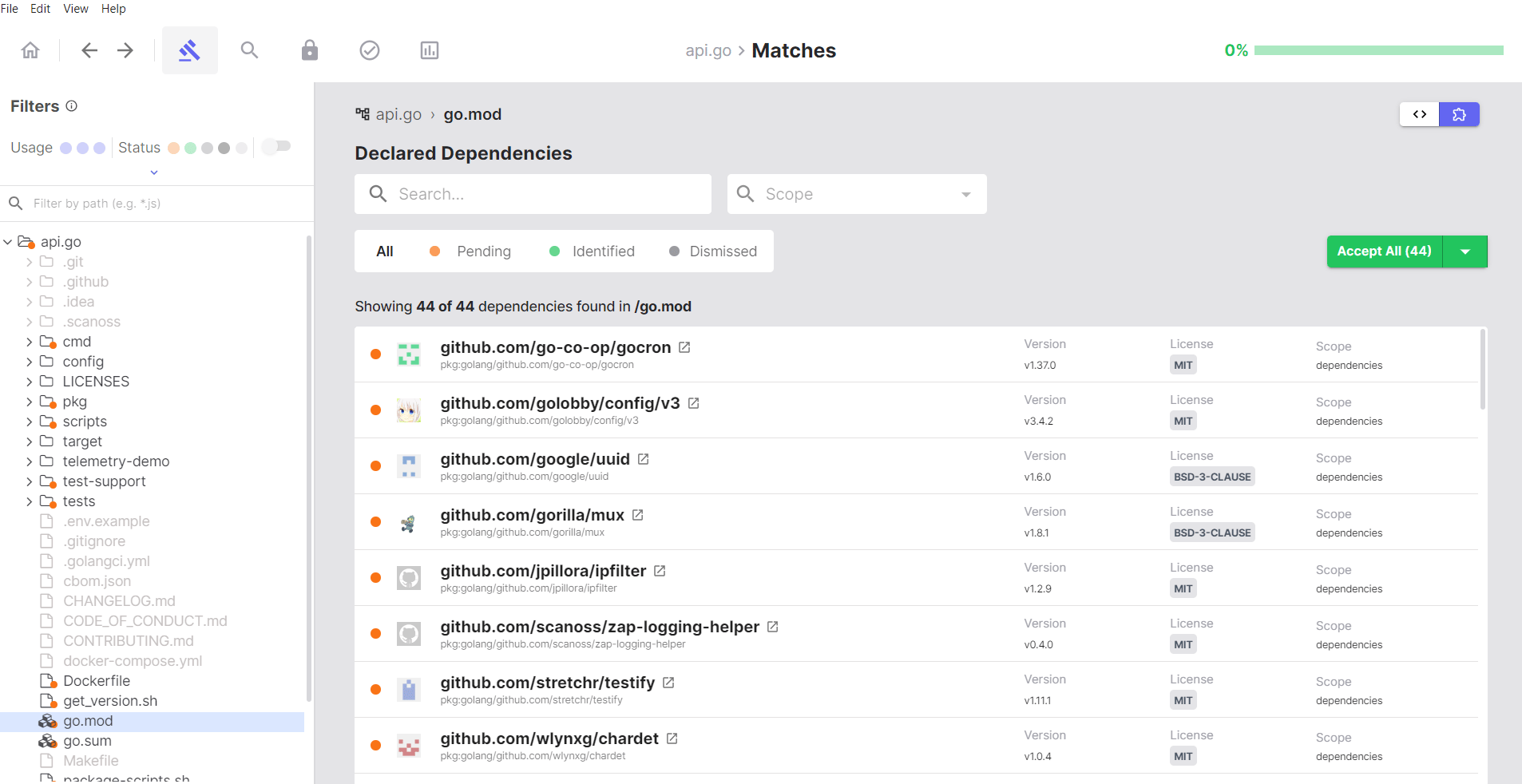The image size is (1522, 784).
Task: Open the search magnifier in toolbar
Action: [x=250, y=50]
